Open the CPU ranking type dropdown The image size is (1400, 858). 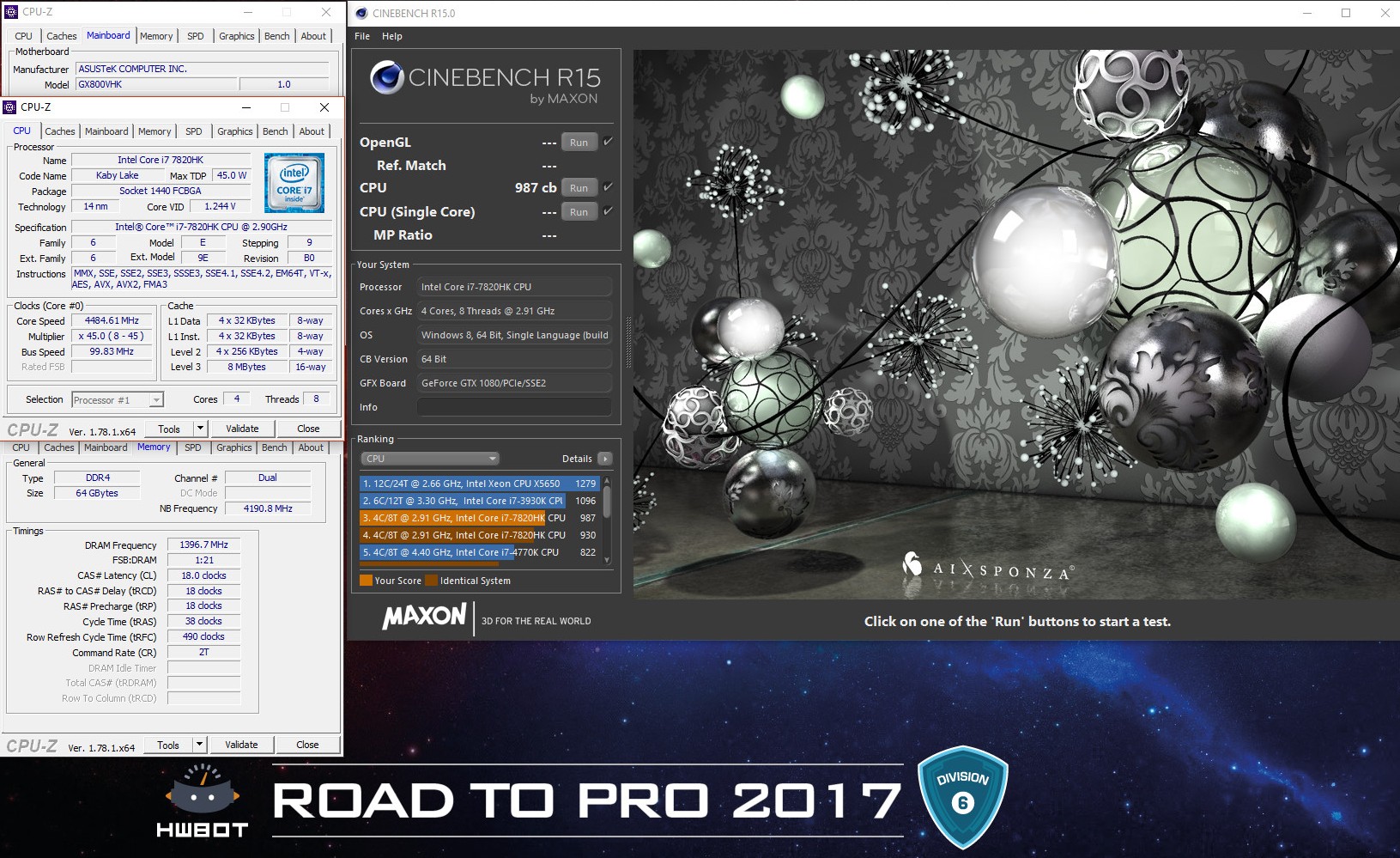click(429, 459)
